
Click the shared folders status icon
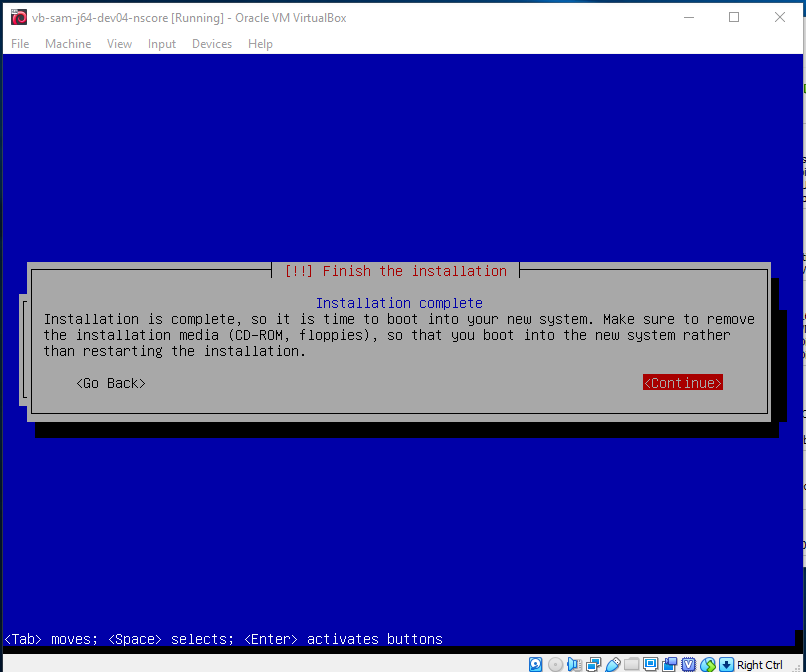tap(630, 663)
